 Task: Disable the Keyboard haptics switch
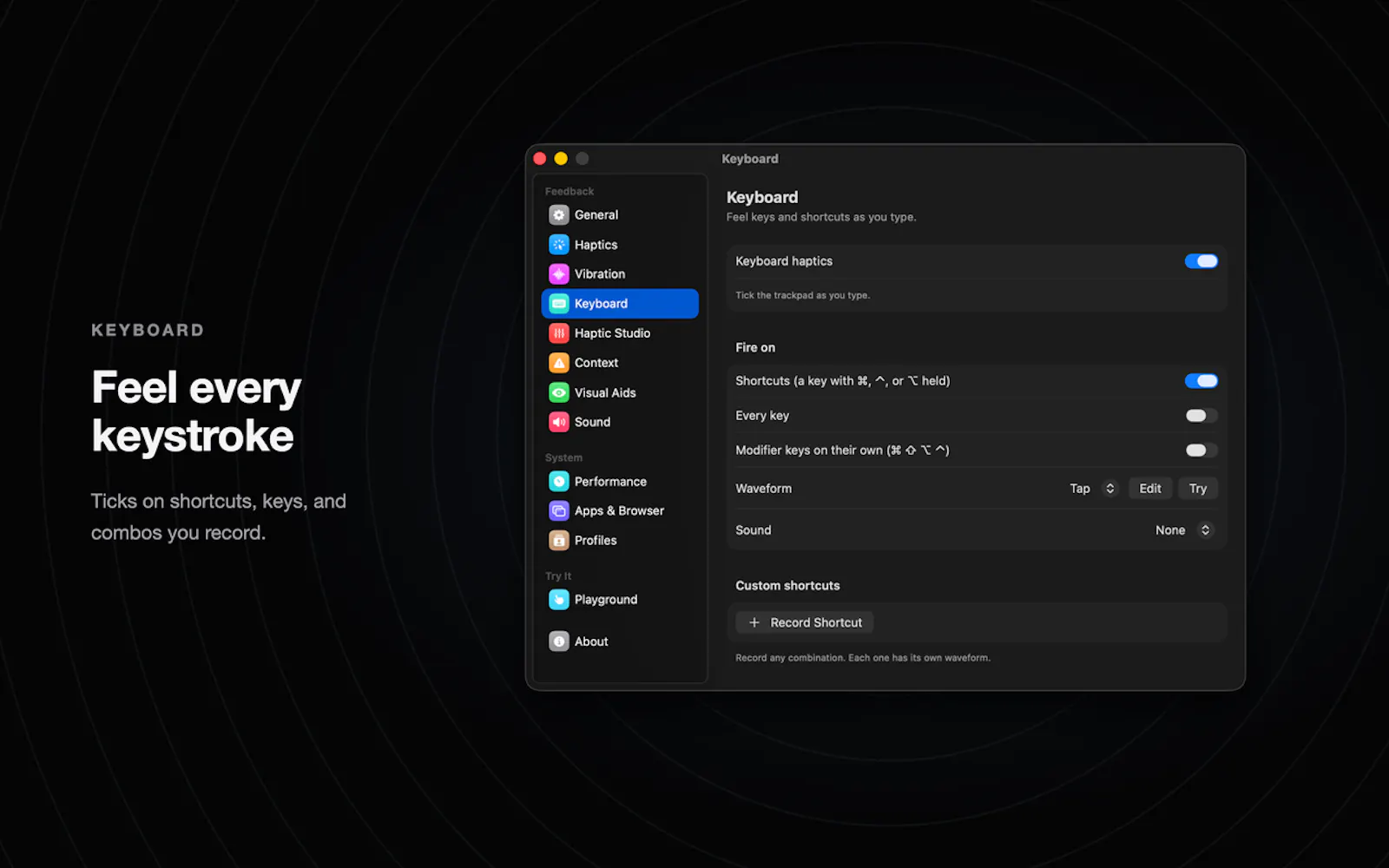point(1201,261)
